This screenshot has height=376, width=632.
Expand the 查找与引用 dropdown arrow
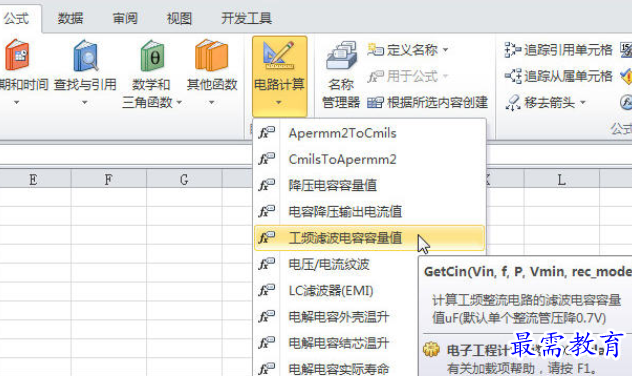85,103
